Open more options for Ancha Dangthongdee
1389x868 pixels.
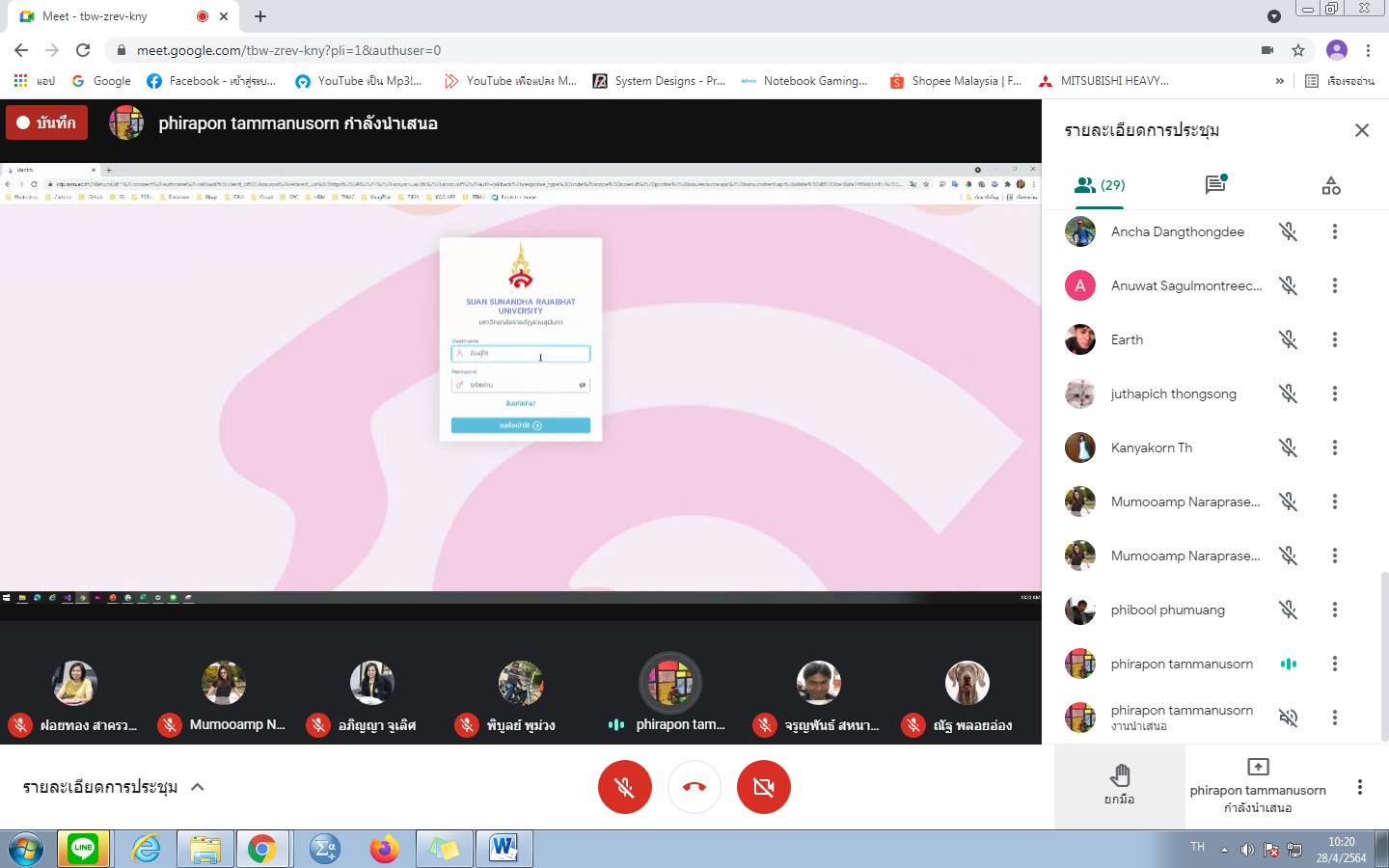pos(1335,231)
